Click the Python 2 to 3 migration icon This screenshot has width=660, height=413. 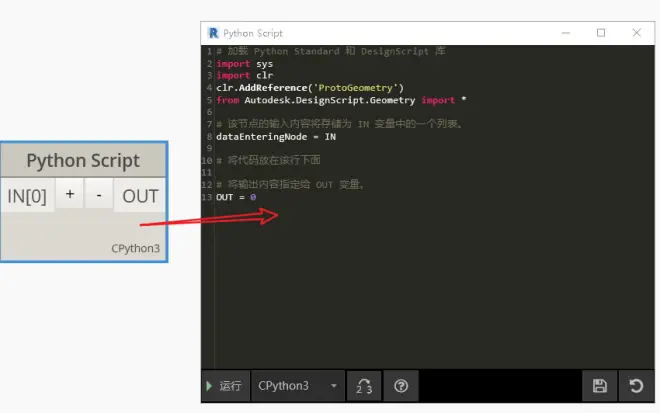364,386
